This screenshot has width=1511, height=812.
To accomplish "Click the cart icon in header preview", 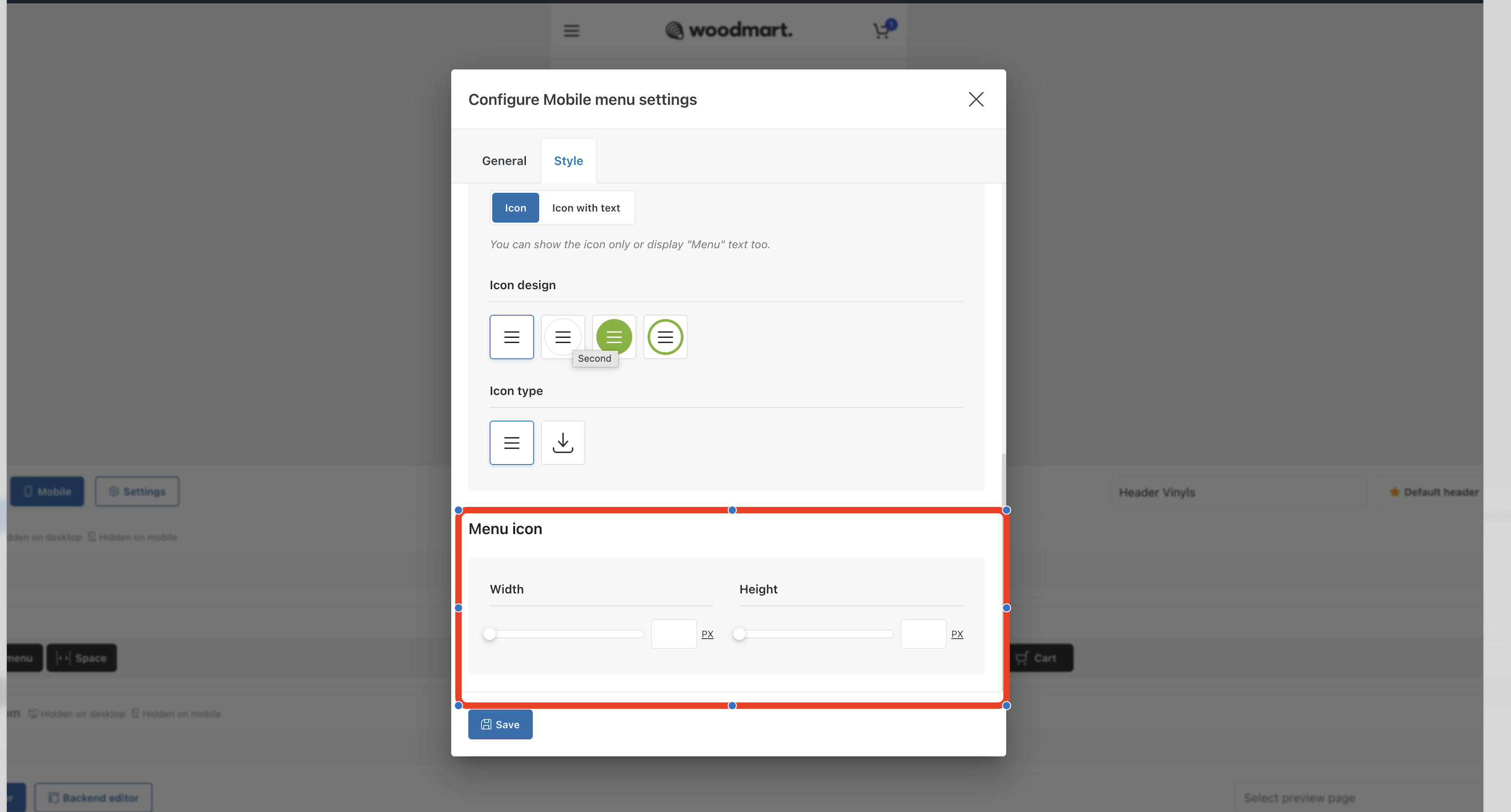I will [881, 30].
